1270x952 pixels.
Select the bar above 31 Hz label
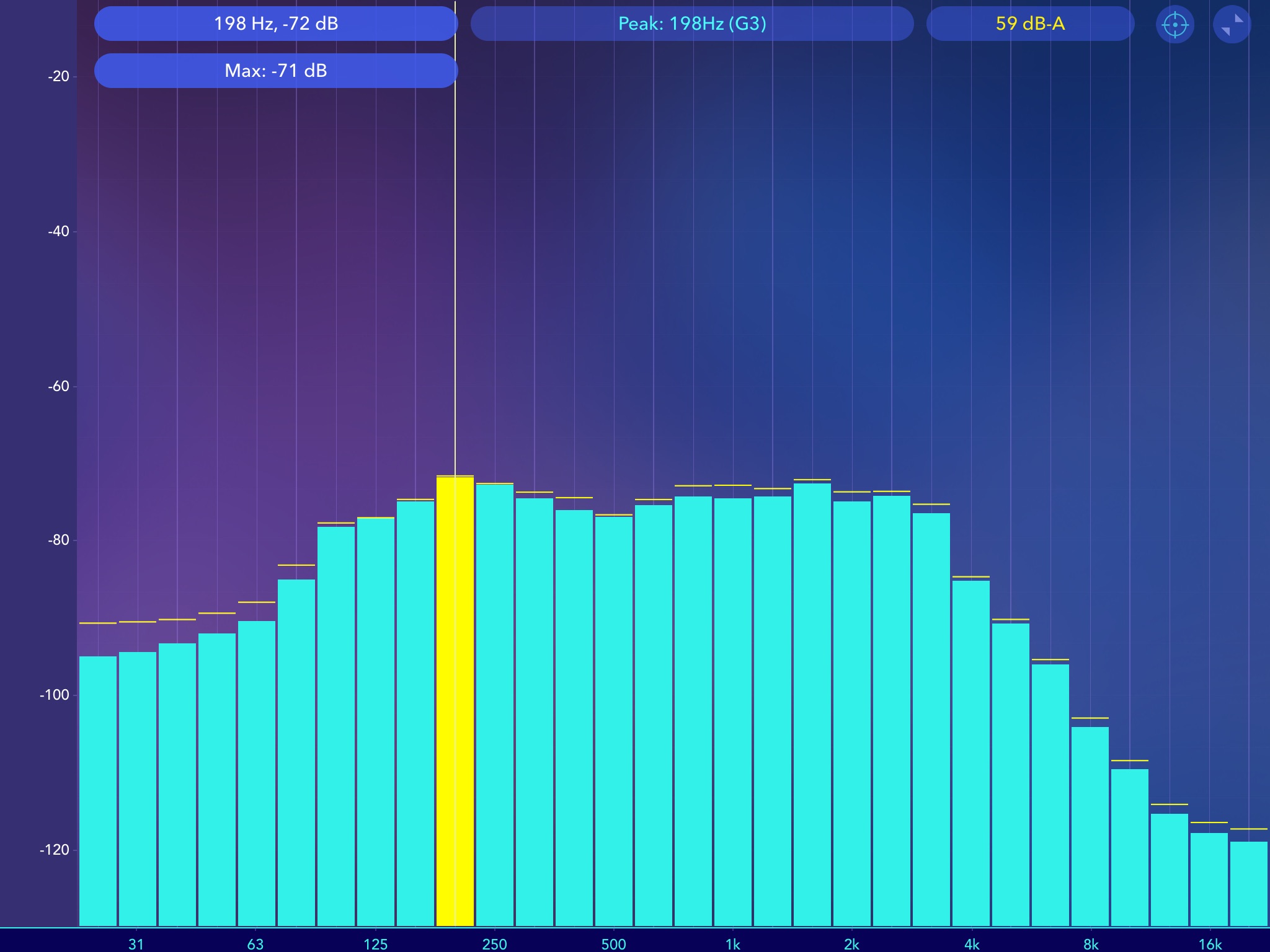pyautogui.click(x=138, y=788)
